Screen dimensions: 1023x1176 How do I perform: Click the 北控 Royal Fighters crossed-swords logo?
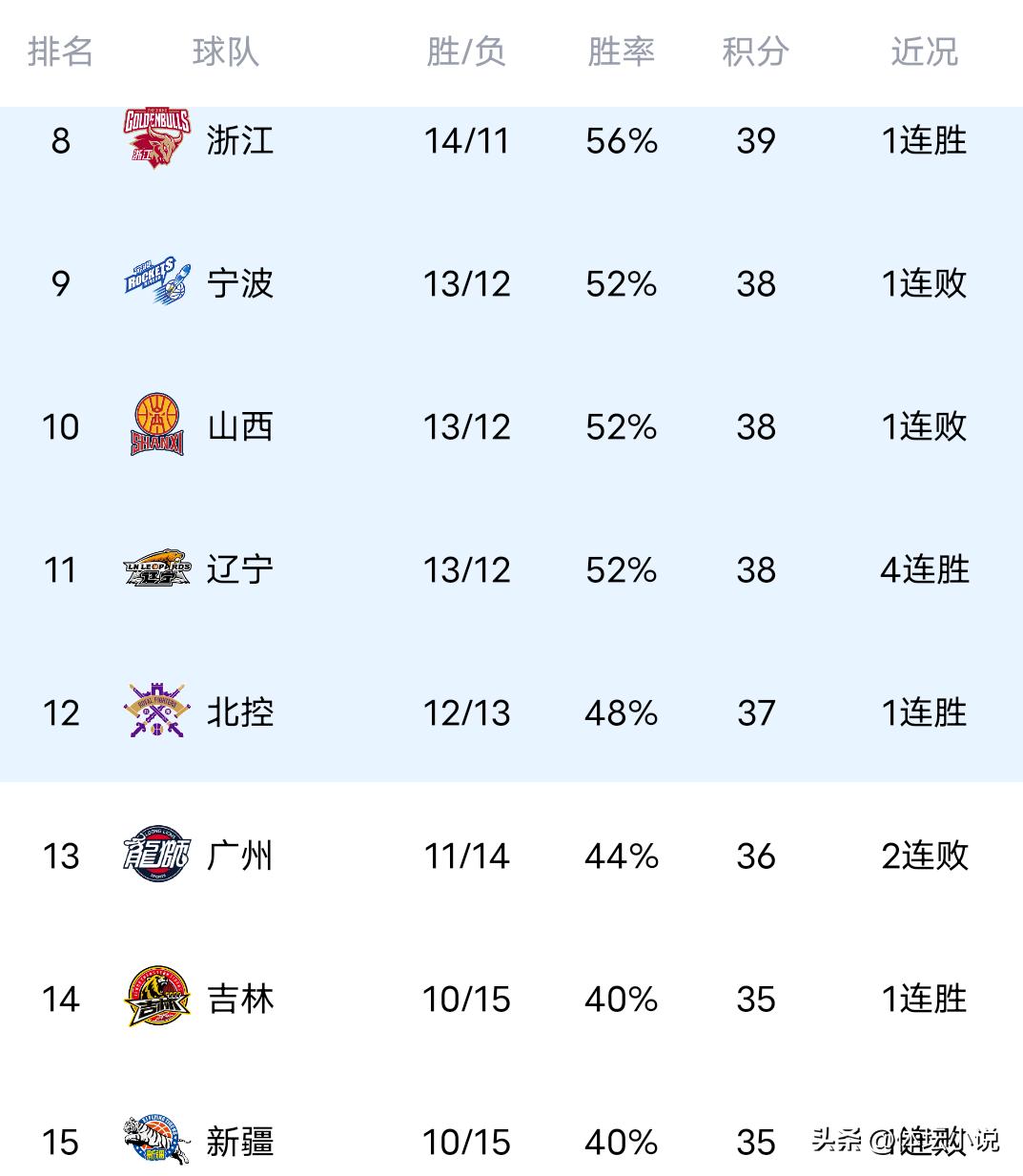coord(157,712)
